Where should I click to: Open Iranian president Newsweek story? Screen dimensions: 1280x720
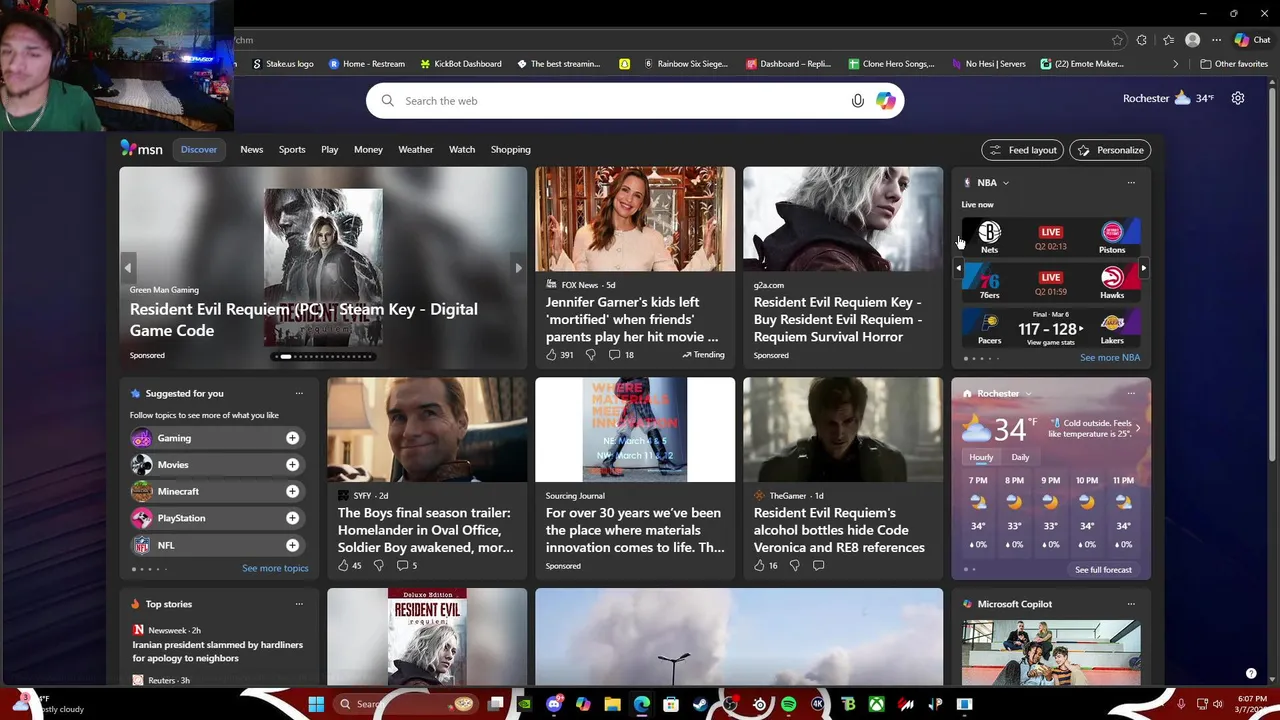pos(218,651)
